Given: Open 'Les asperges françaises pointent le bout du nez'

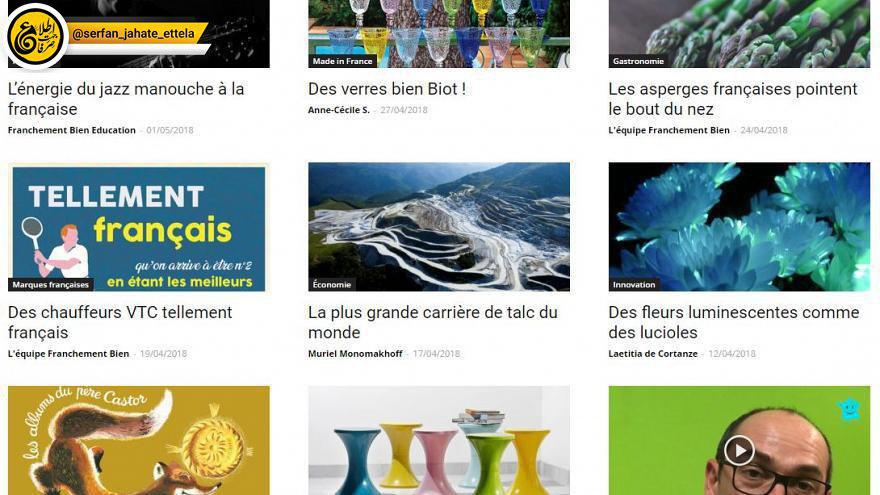Looking at the screenshot, I should click(733, 99).
